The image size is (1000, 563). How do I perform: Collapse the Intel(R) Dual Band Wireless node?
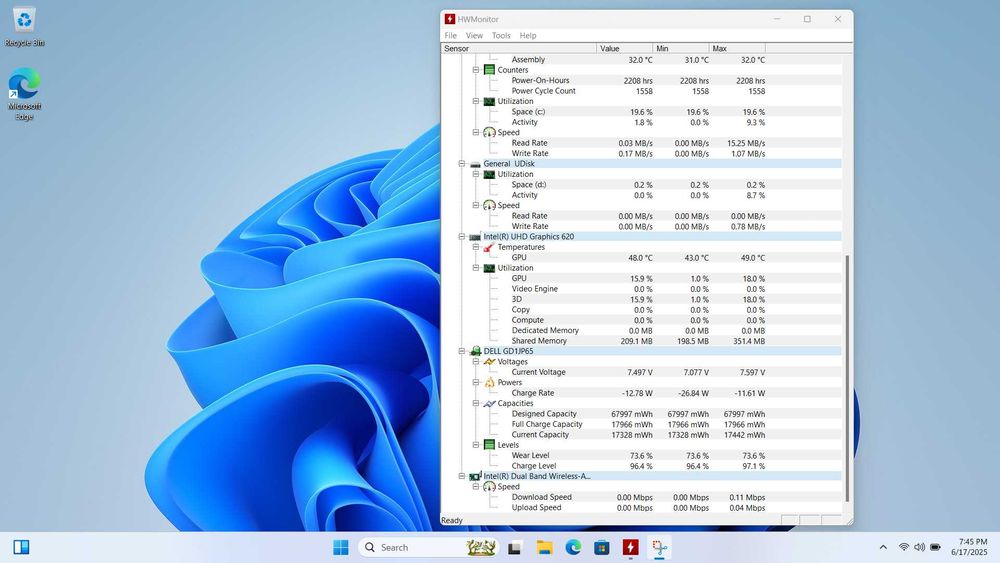[x=462, y=476]
